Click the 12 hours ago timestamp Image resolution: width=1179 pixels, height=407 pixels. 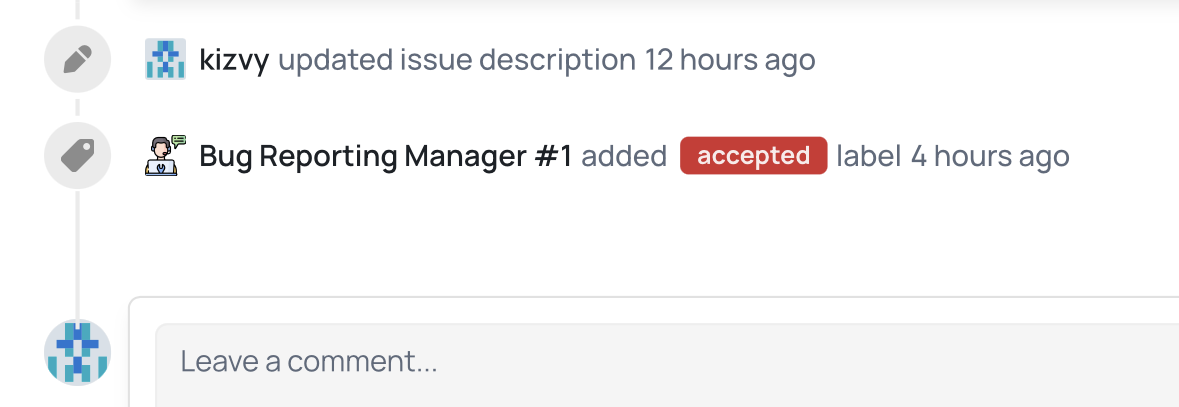tap(730, 60)
